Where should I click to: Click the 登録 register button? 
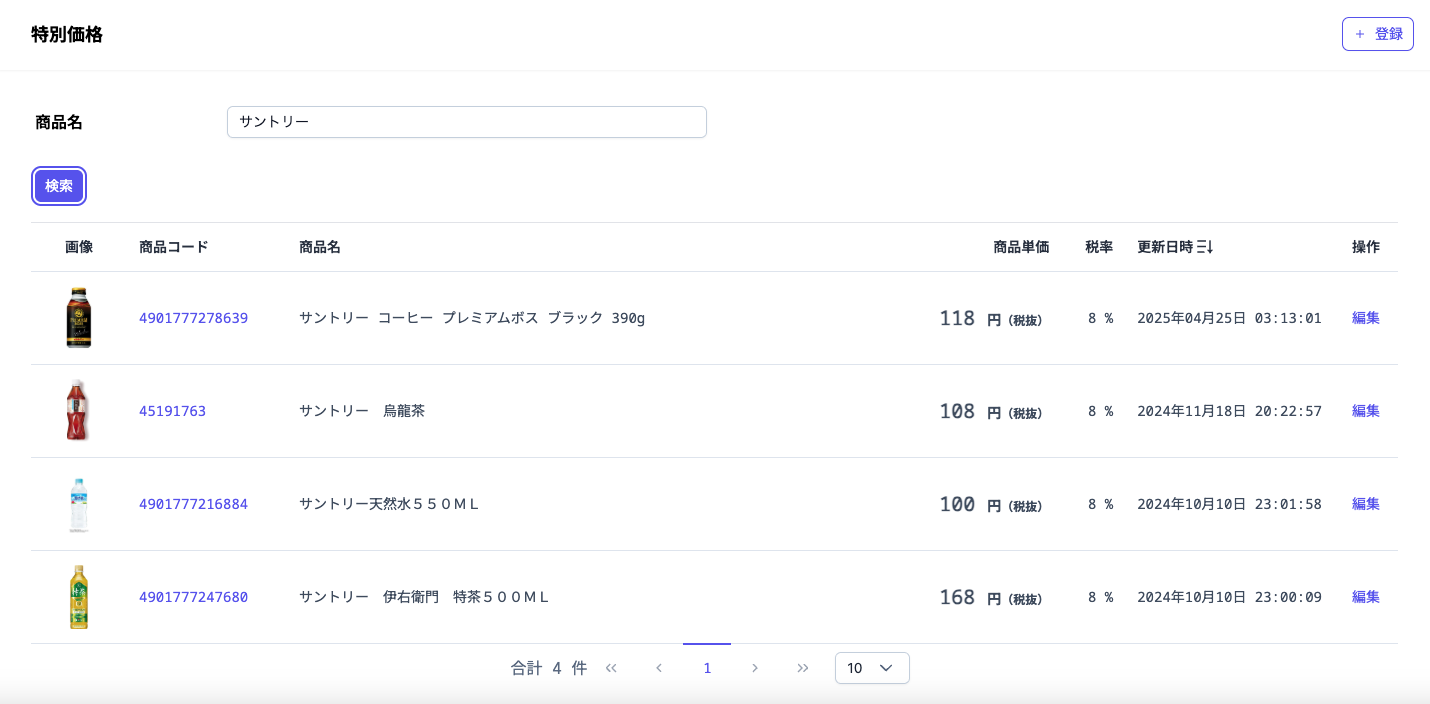[1377, 34]
